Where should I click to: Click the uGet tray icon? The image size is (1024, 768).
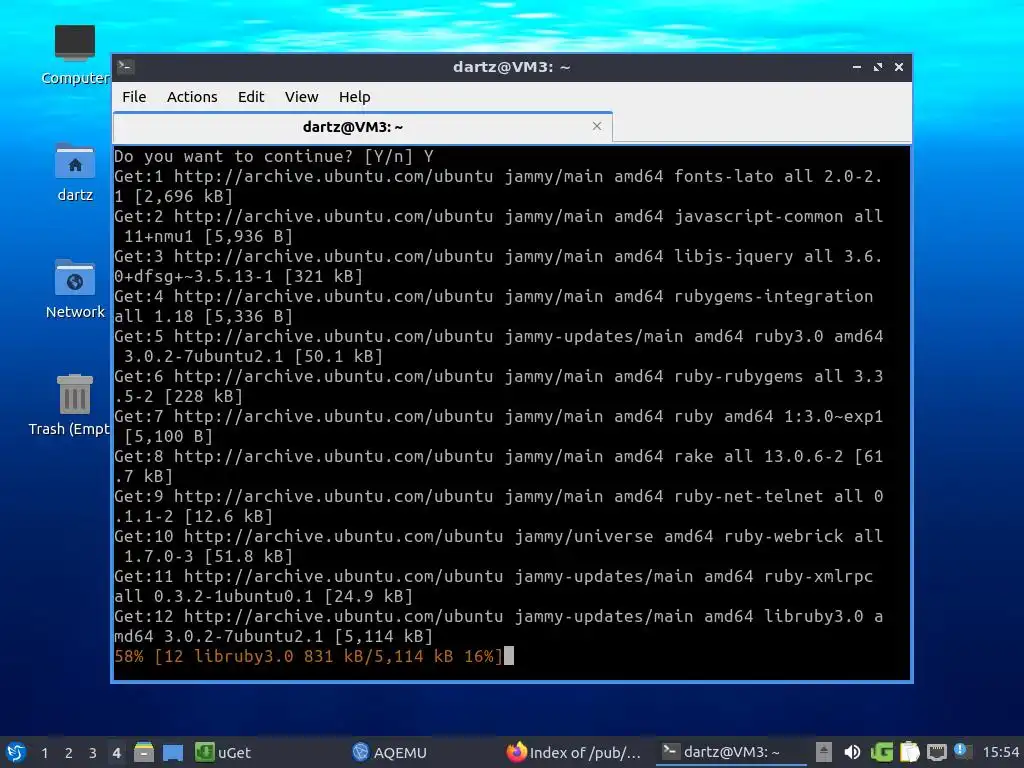pyautogui.click(x=882, y=752)
